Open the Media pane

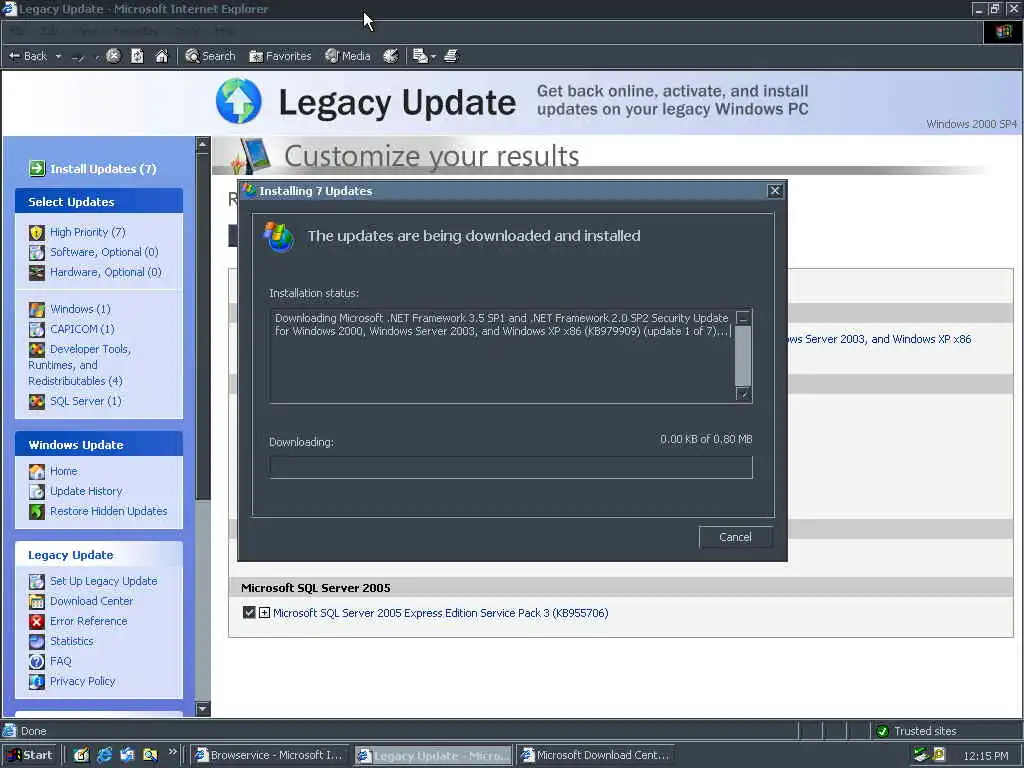(348, 56)
